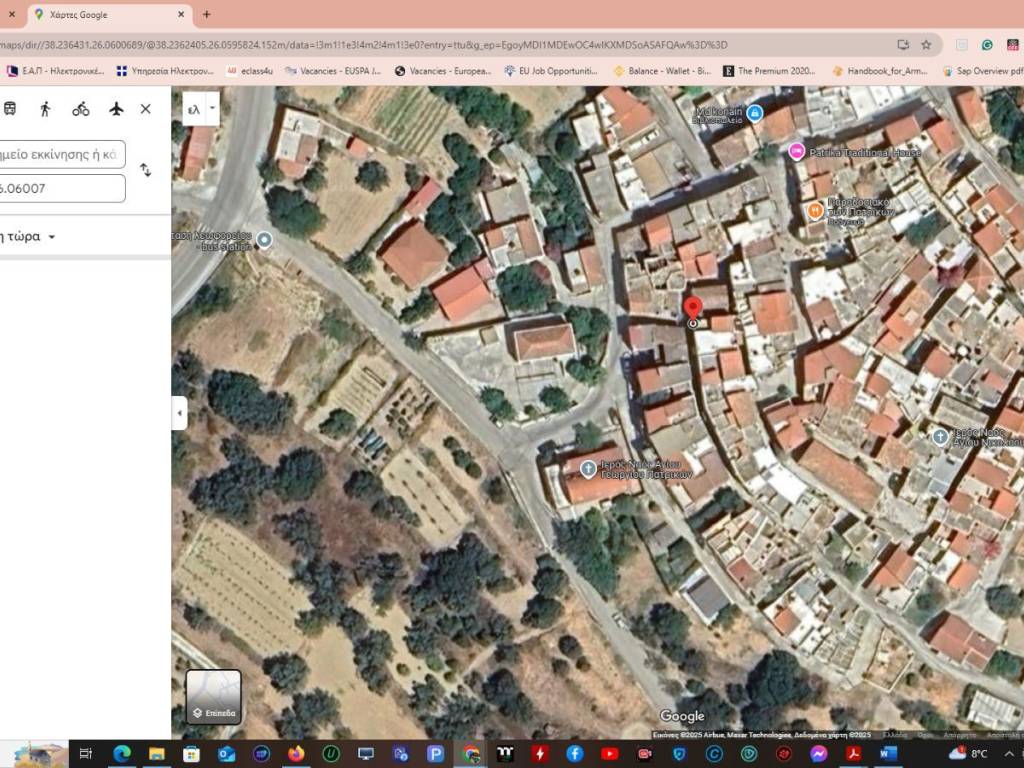
Task: Bookmark this page with the star icon
Action: [926, 45]
